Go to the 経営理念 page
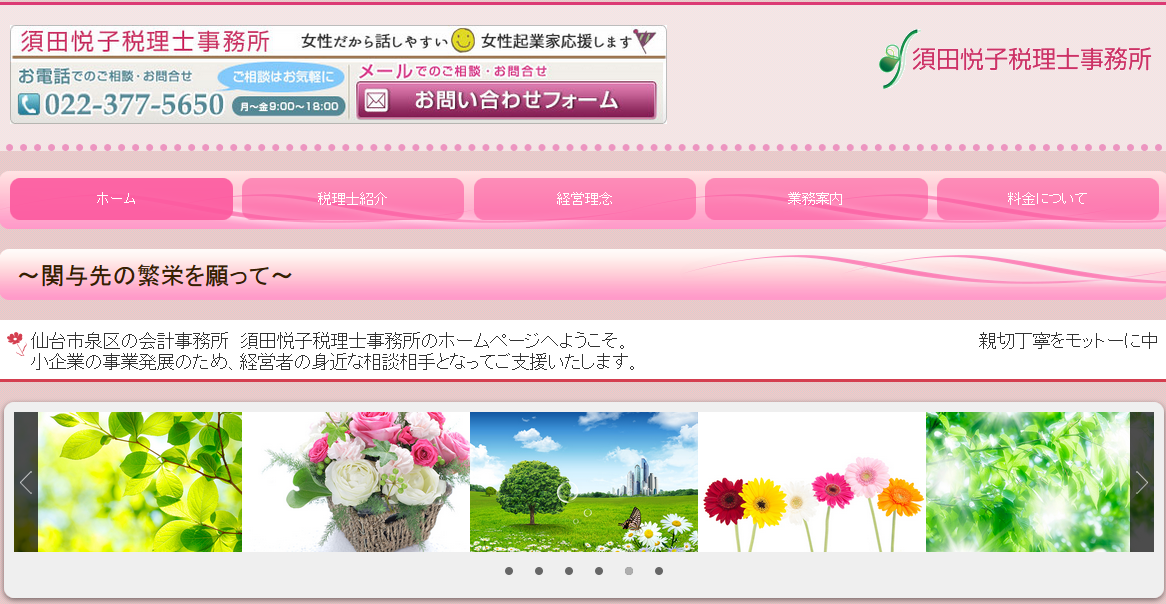The image size is (1166, 604). (x=584, y=199)
